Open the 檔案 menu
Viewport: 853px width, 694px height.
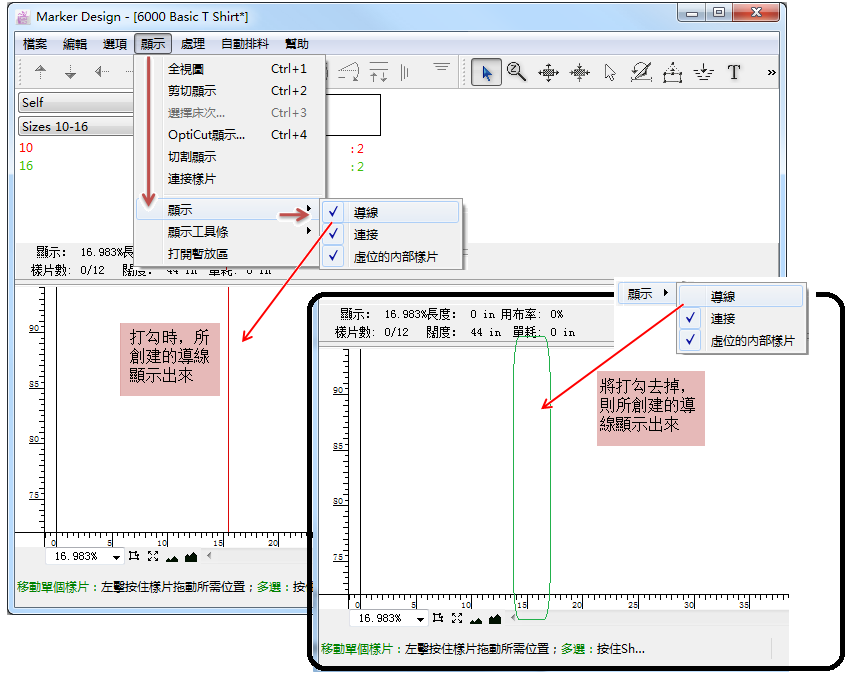point(35,44)
